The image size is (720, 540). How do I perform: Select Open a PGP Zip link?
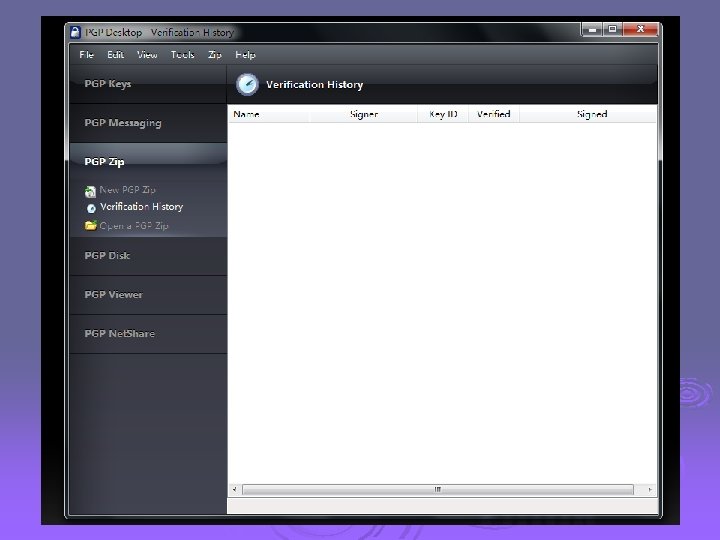(134, 226)
